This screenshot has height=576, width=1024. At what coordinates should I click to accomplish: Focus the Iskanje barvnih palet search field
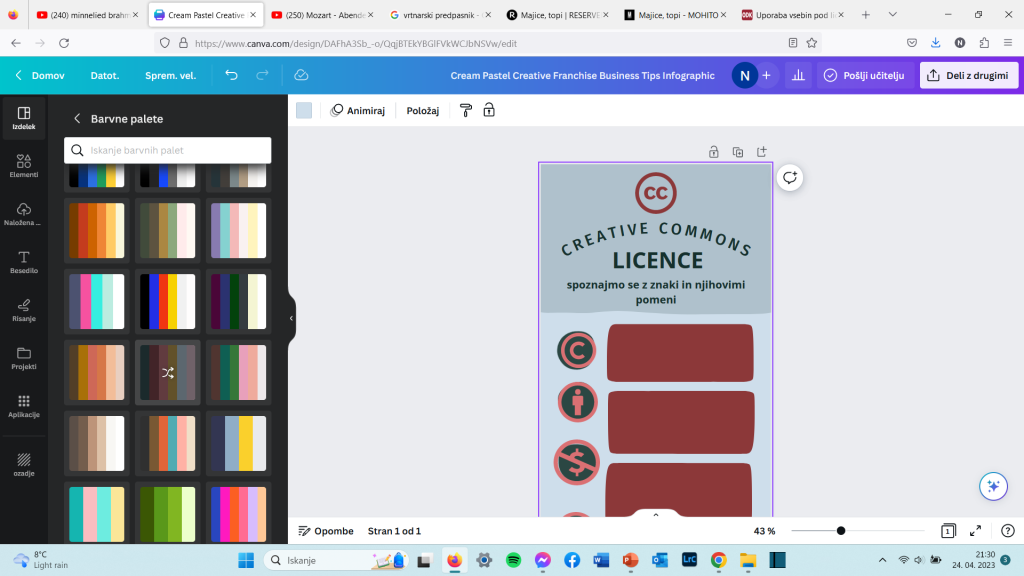168,150
